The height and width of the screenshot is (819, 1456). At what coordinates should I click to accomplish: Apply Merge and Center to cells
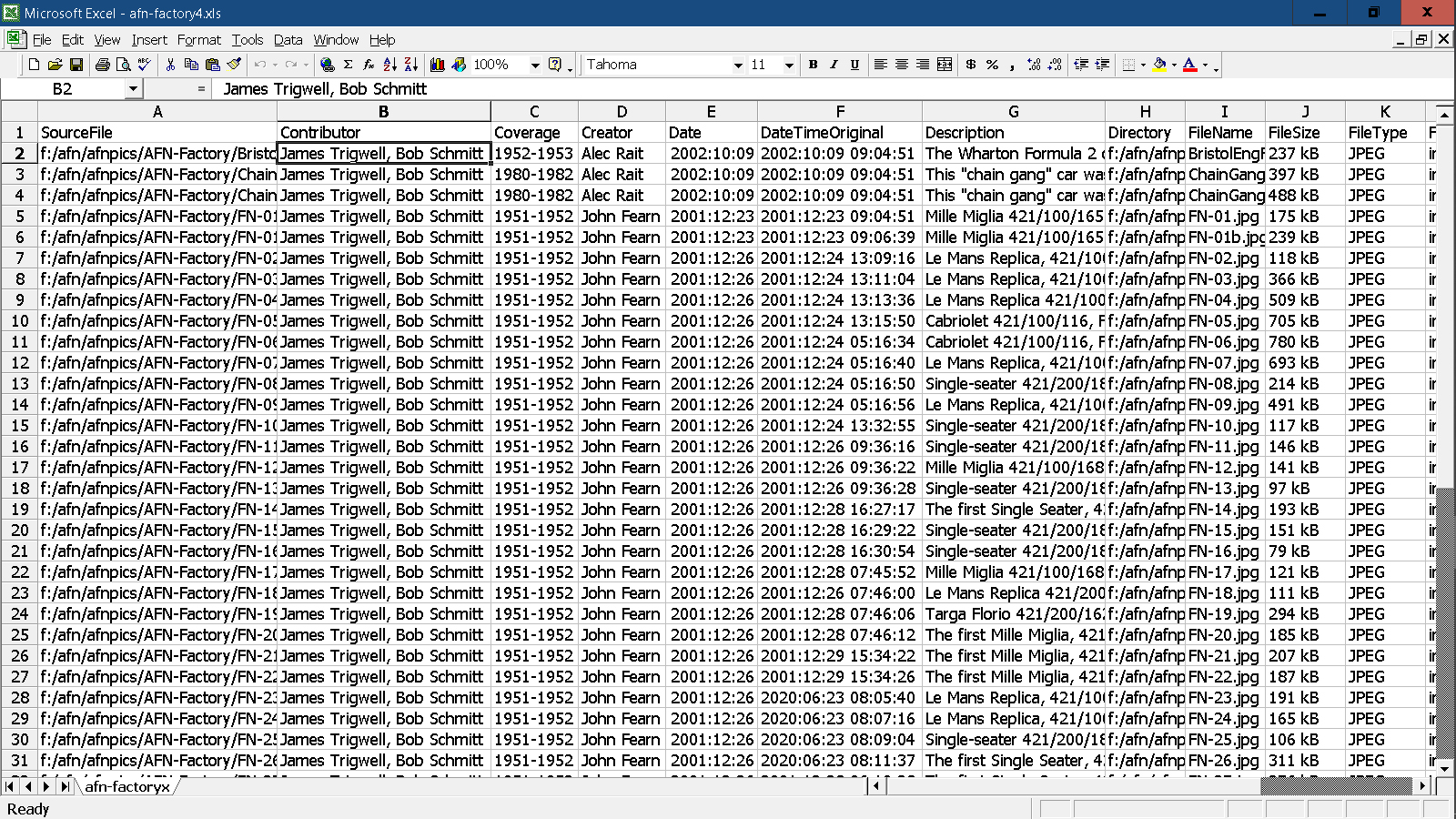point(945,65)
